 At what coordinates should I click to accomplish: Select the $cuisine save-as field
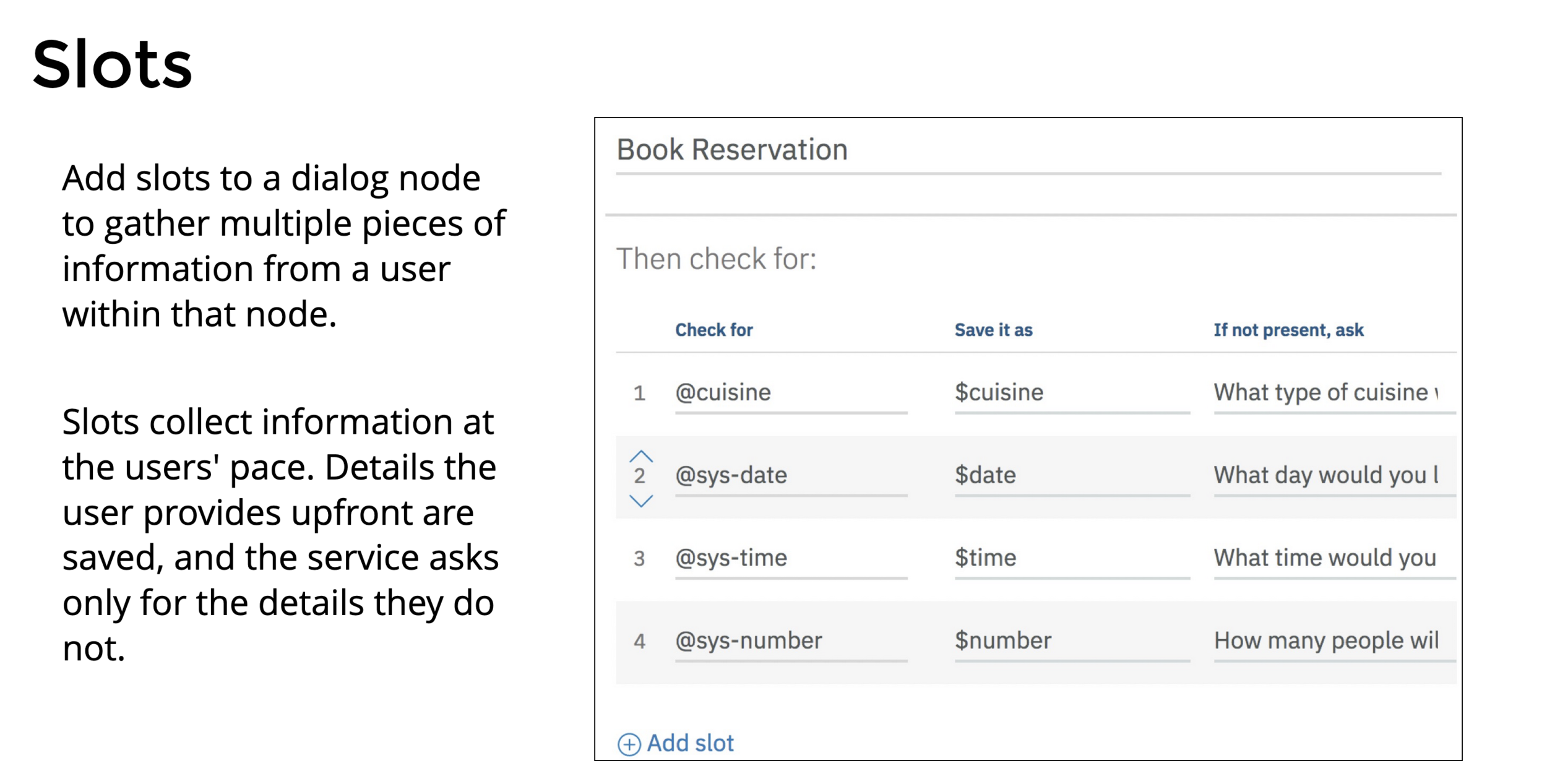[x=999, y=393]
